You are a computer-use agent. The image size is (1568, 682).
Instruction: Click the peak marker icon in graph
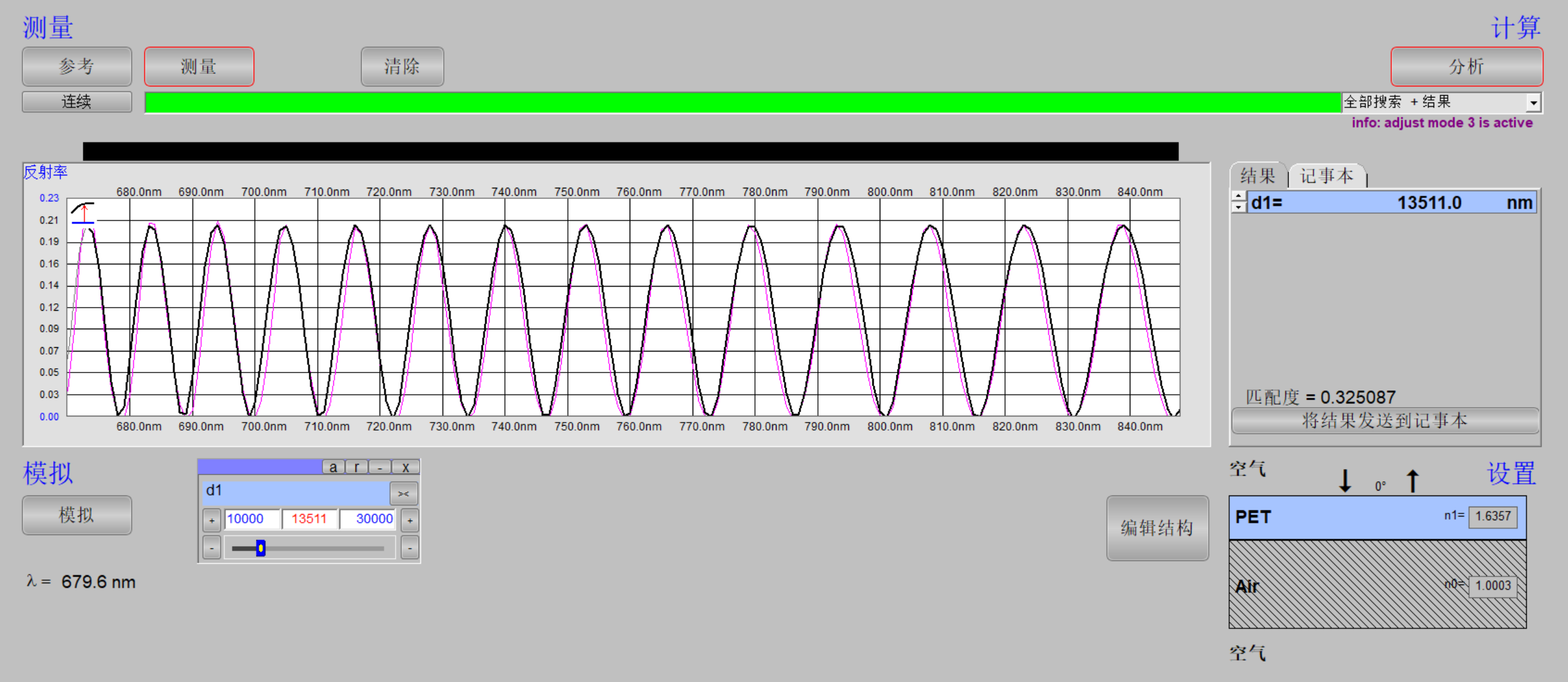click(83, 213)
